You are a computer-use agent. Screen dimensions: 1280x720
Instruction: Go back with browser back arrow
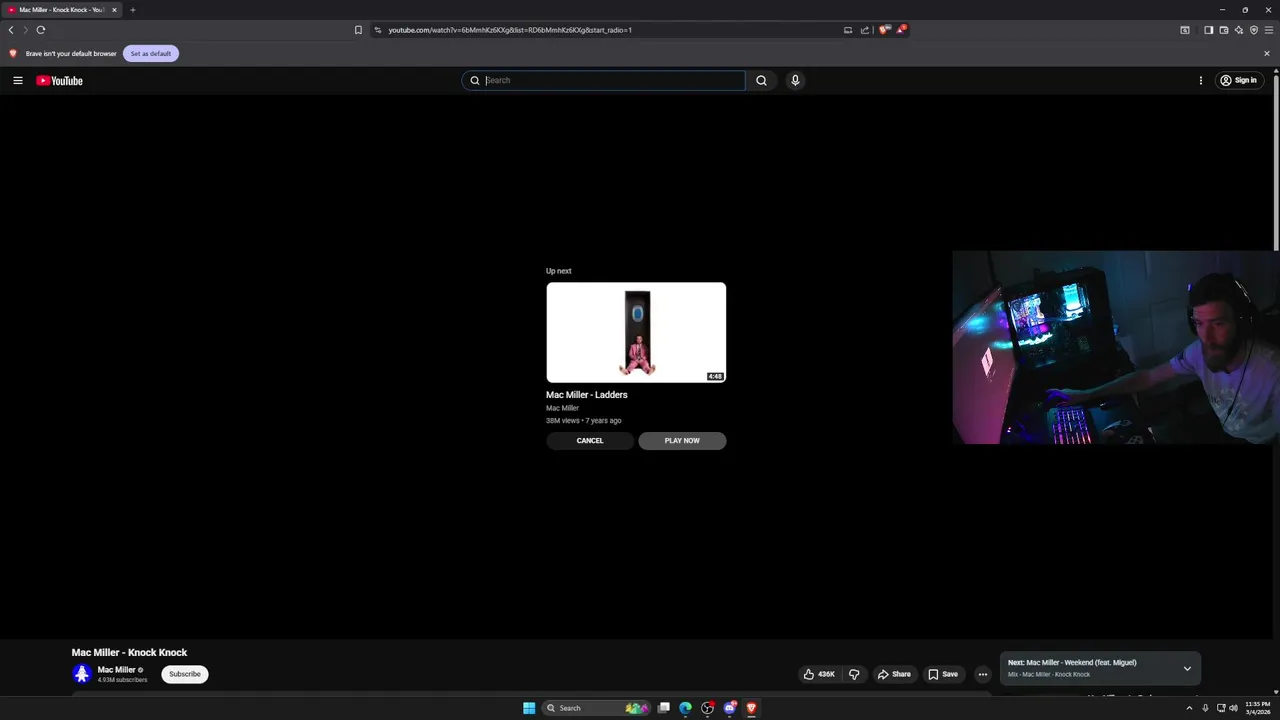(11, 30)
